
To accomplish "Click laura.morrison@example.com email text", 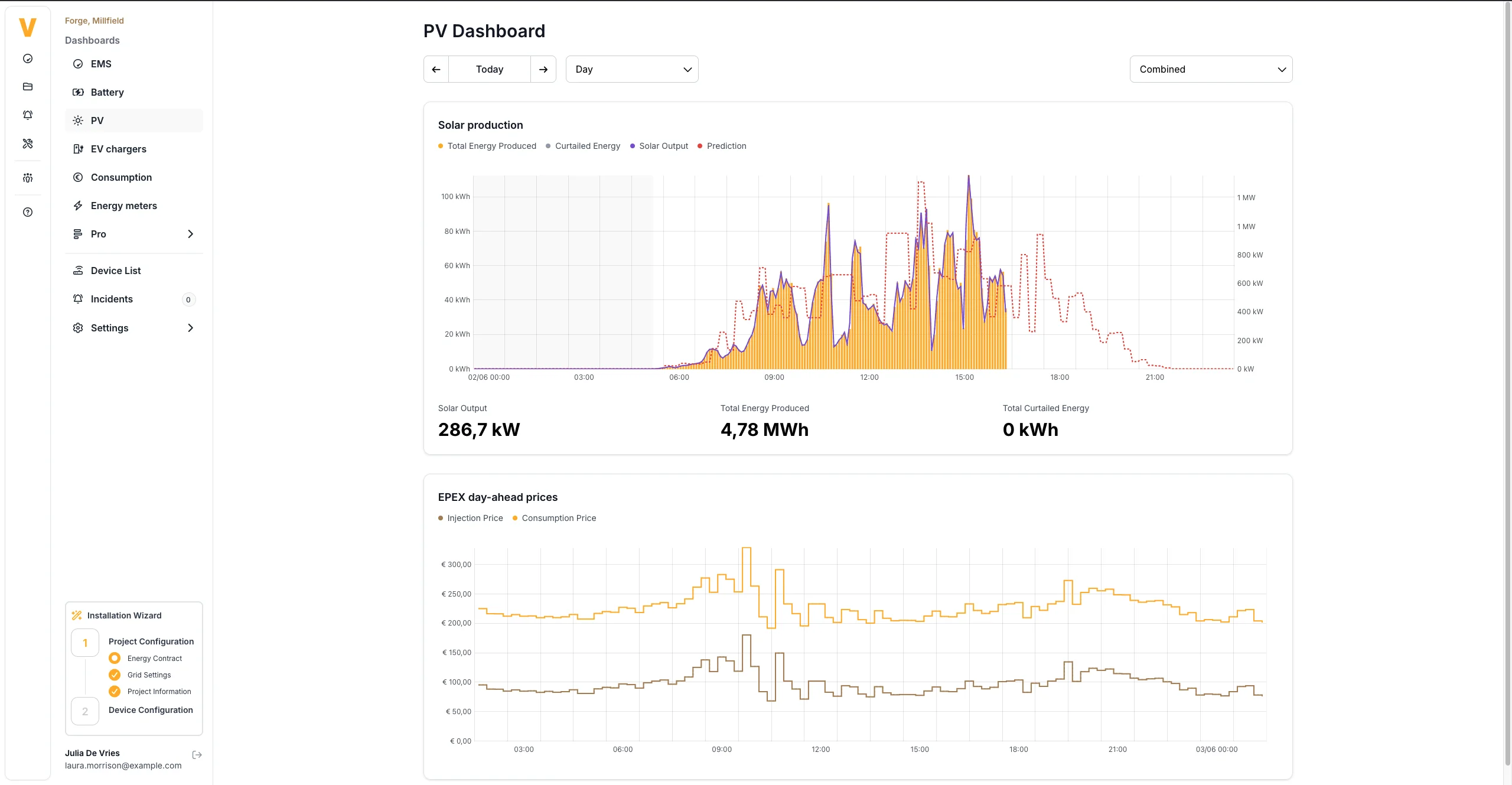I will [x=123, y=766].
